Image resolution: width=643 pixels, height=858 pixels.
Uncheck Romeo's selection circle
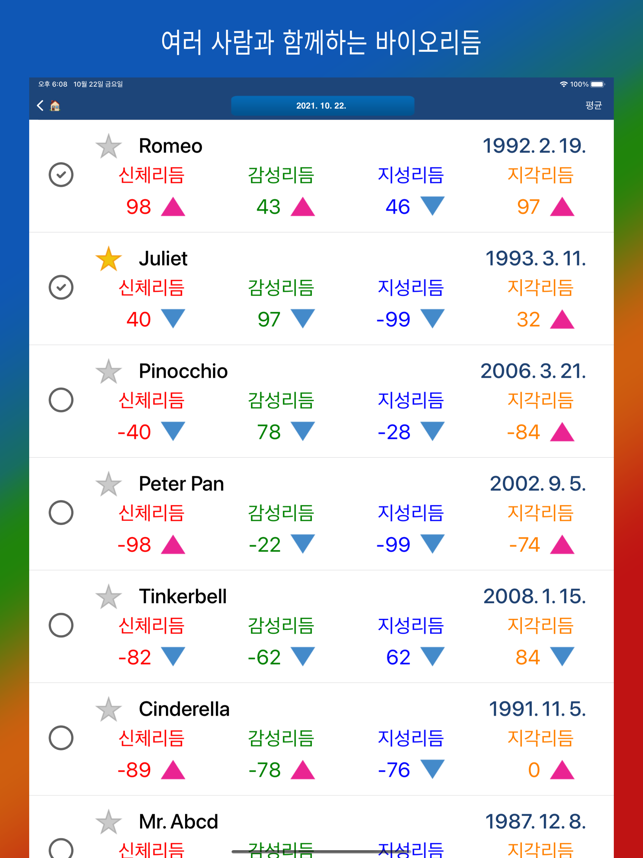(61, 175)
